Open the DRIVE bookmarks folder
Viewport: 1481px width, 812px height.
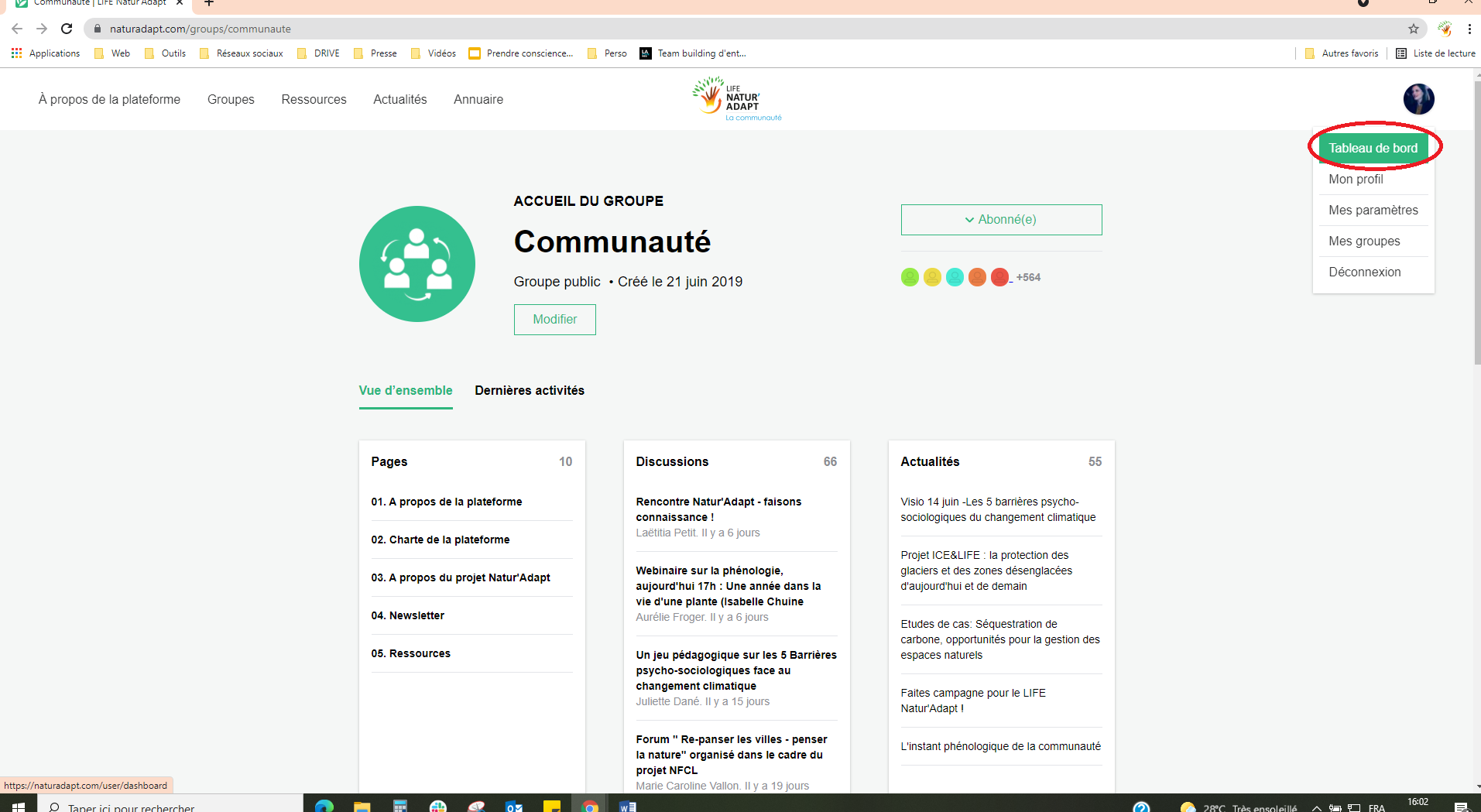pyautogui.click(x=319, y=53)
